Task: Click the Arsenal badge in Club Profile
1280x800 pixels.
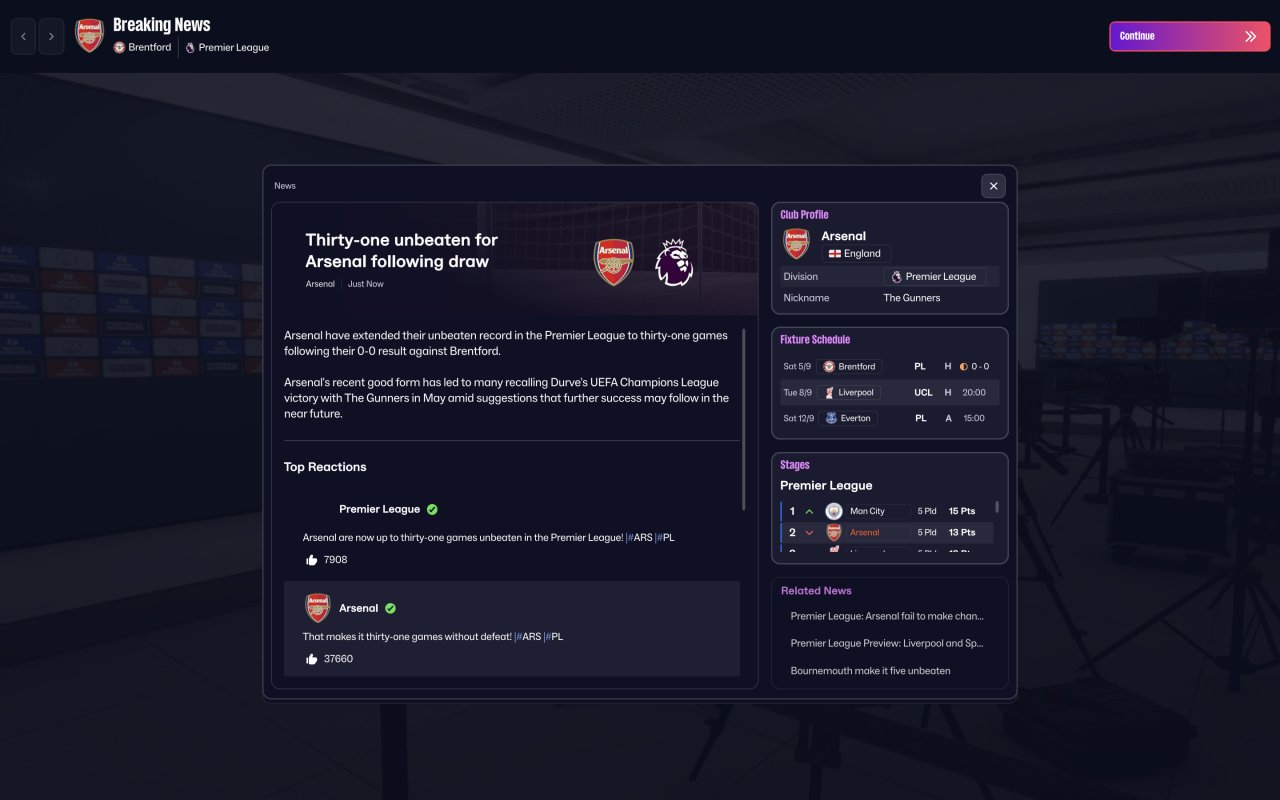Action: [x=796, y=244]
